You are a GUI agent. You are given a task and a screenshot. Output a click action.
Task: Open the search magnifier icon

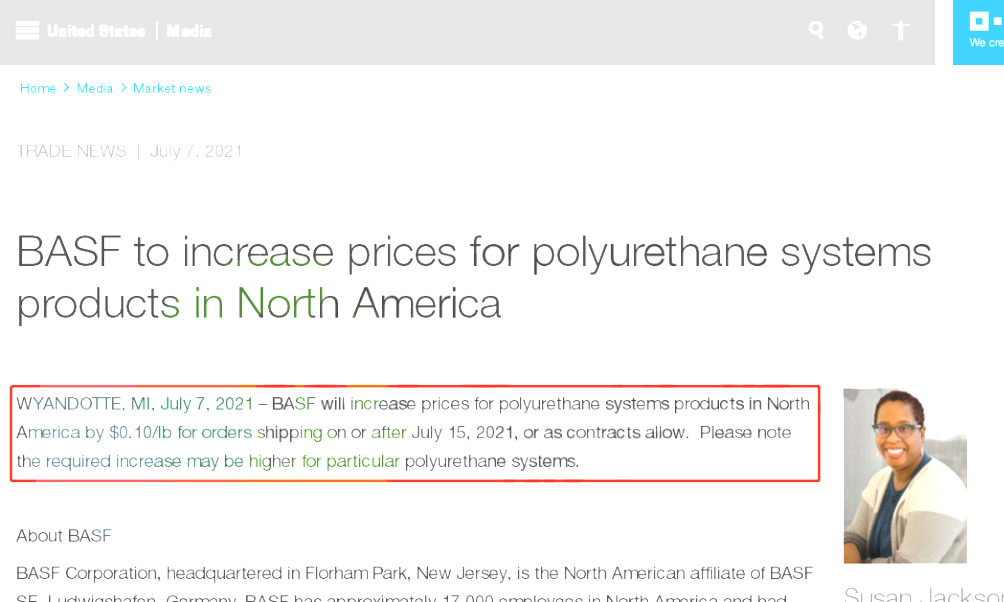[x=816, y=30]
